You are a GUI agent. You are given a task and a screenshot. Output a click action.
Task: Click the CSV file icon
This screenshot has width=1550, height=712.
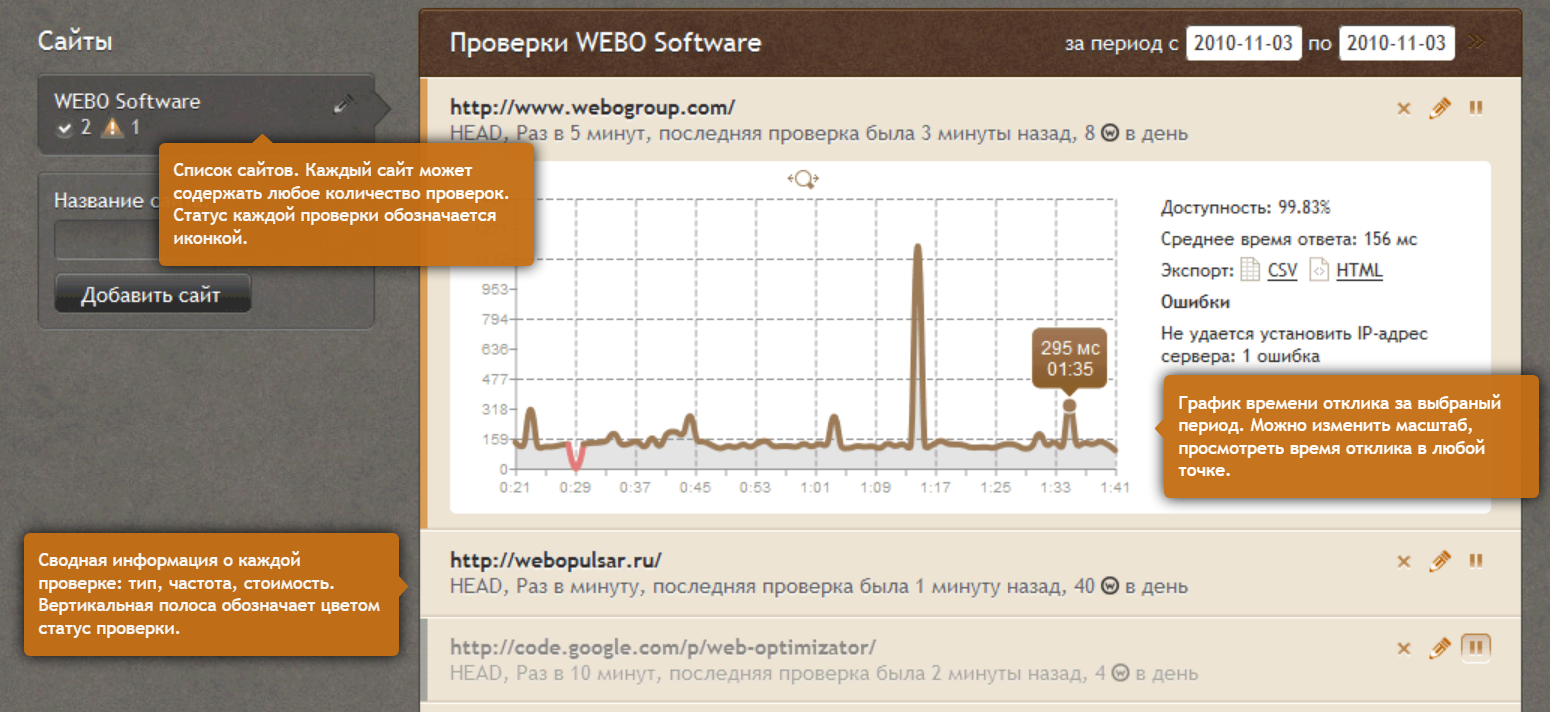coord(1250,270)
